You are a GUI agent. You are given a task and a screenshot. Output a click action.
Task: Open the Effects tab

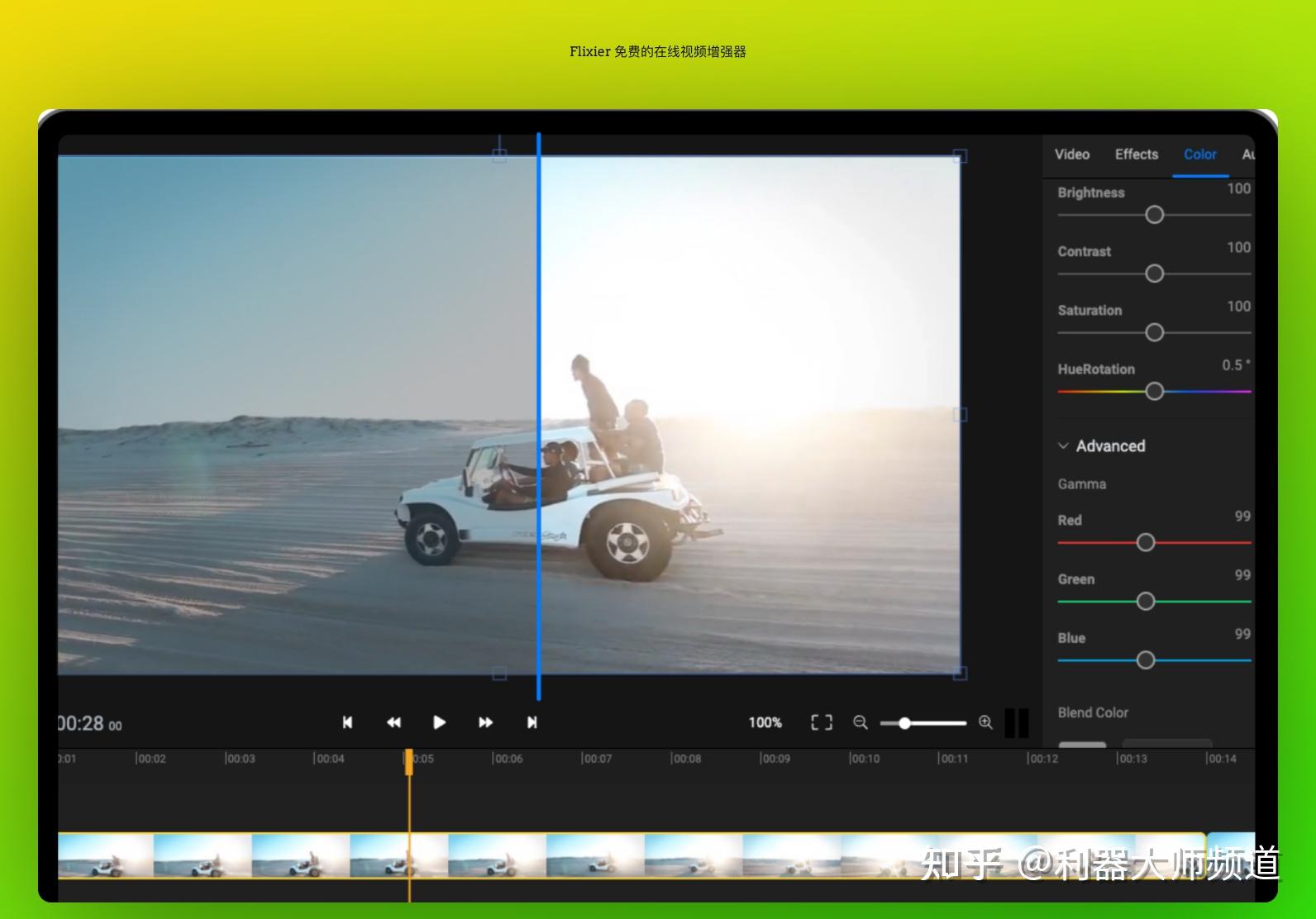point(1137,155)
